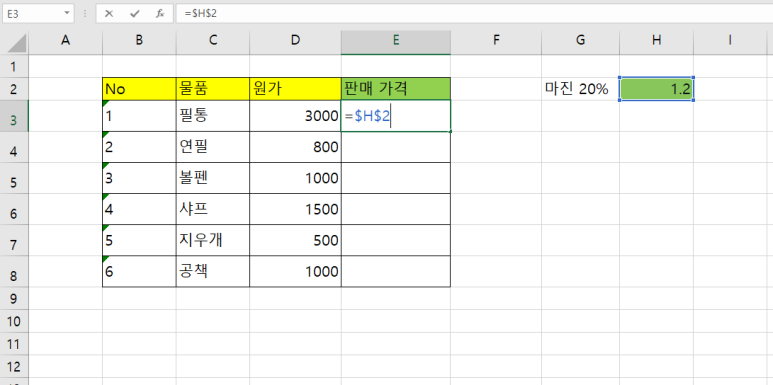Click the '지우개' cell
This screenshot has width=773, height=385.
pyautogui.click(x=212, y=240)
